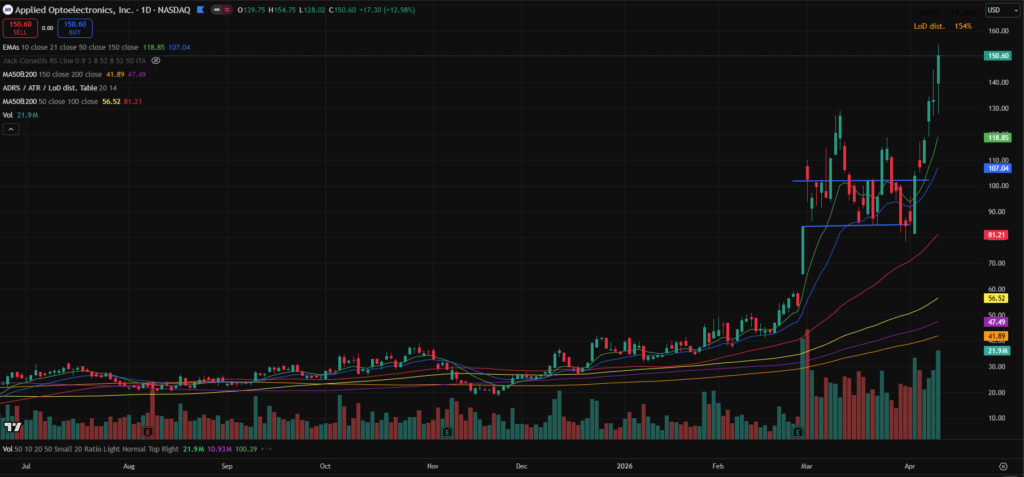Toggle the market status pill in header
1024x477 pixels.
[x=223, y=8]
